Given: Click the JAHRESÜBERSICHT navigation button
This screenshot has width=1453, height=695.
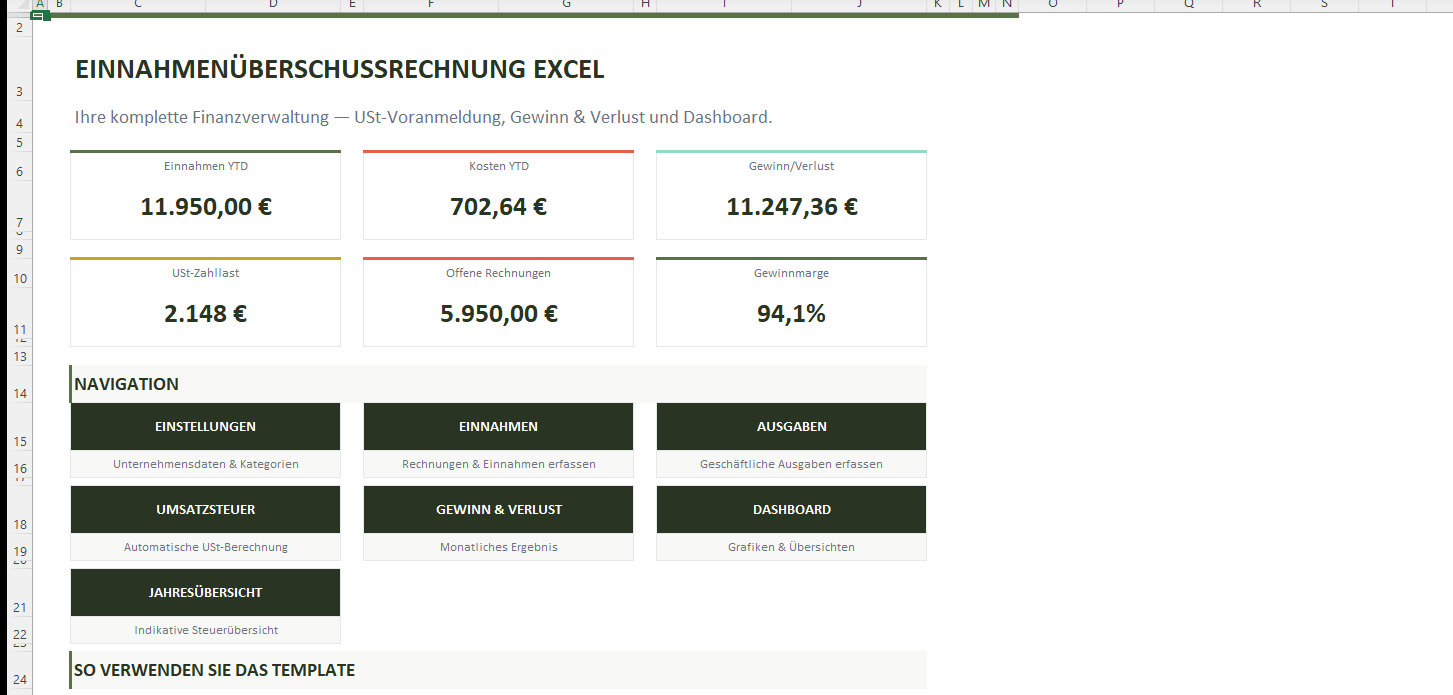Looking at the screenshot, I should coord(205,593).
